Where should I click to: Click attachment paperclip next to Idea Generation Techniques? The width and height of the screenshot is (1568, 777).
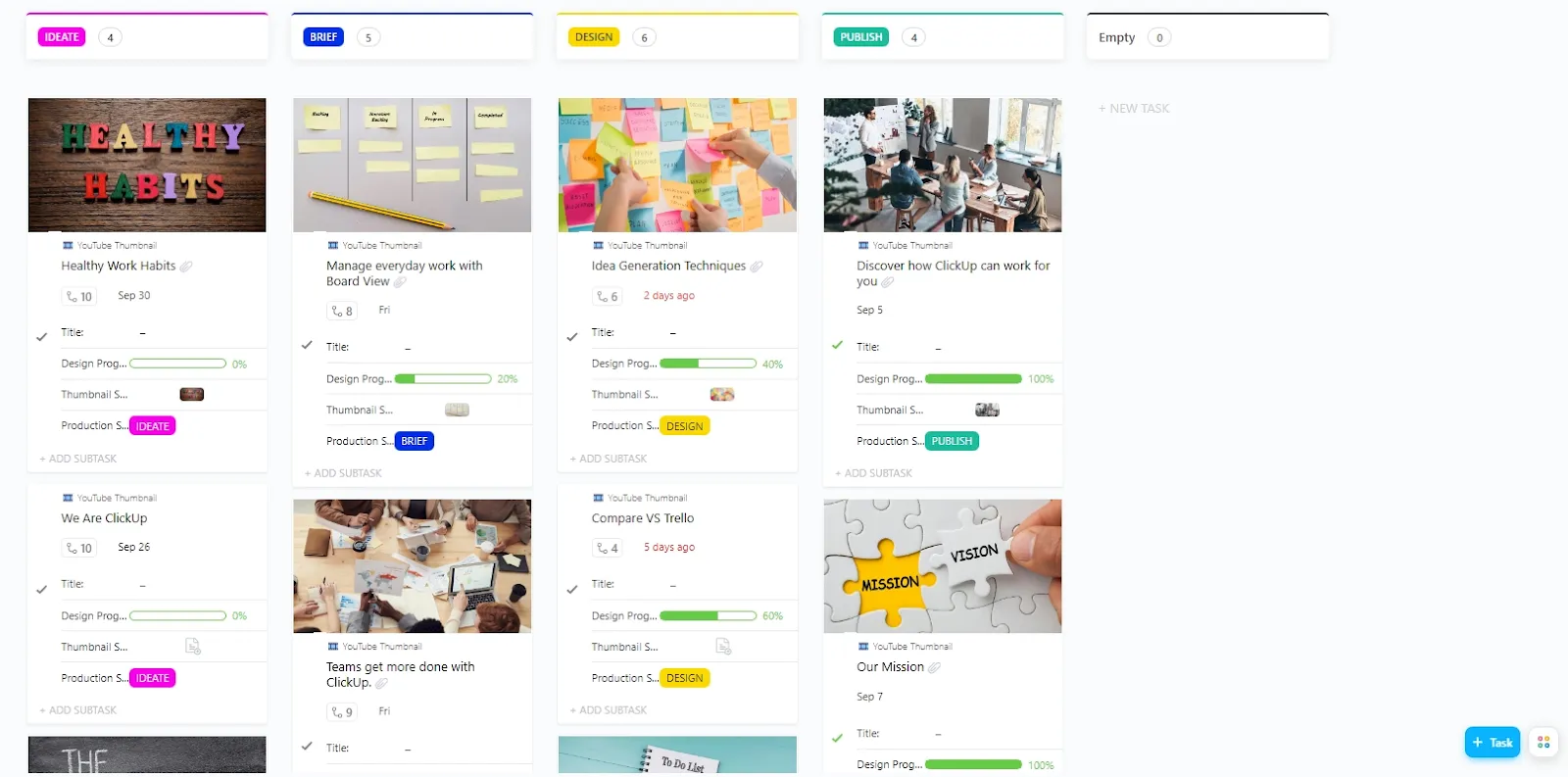pyautogui.click(x=757, y=267)
